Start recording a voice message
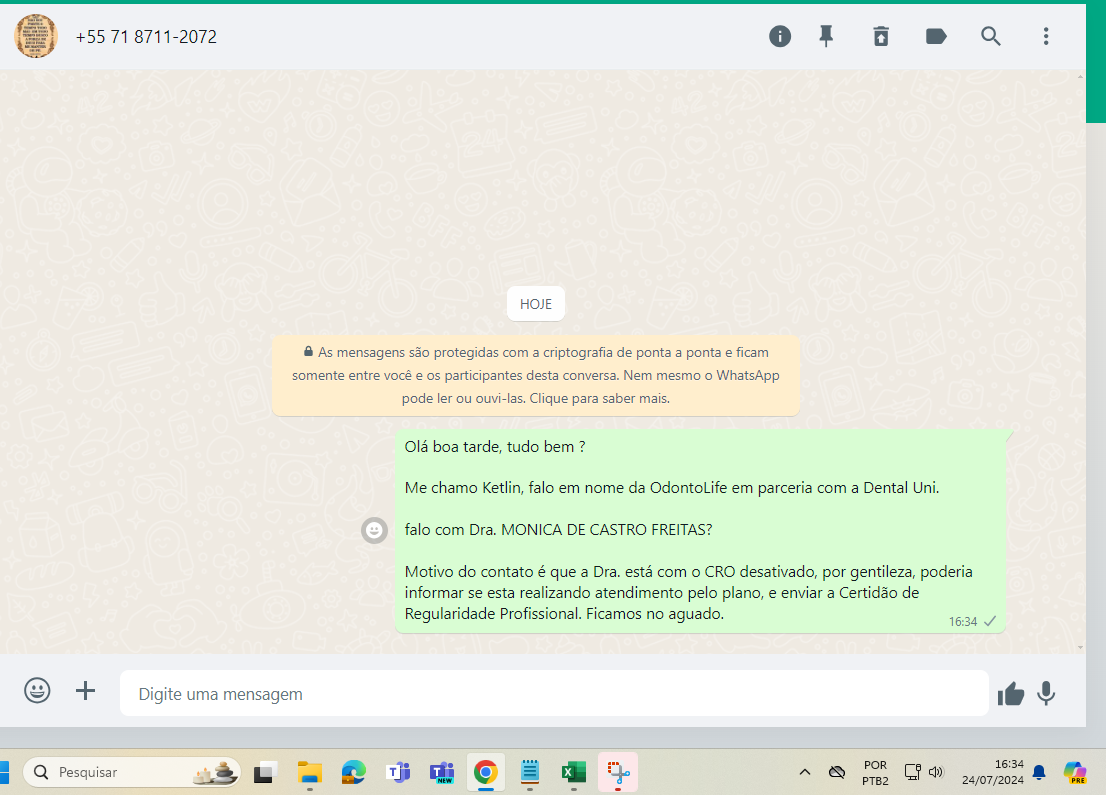 pyautogui.click(x=1046, y=693)
